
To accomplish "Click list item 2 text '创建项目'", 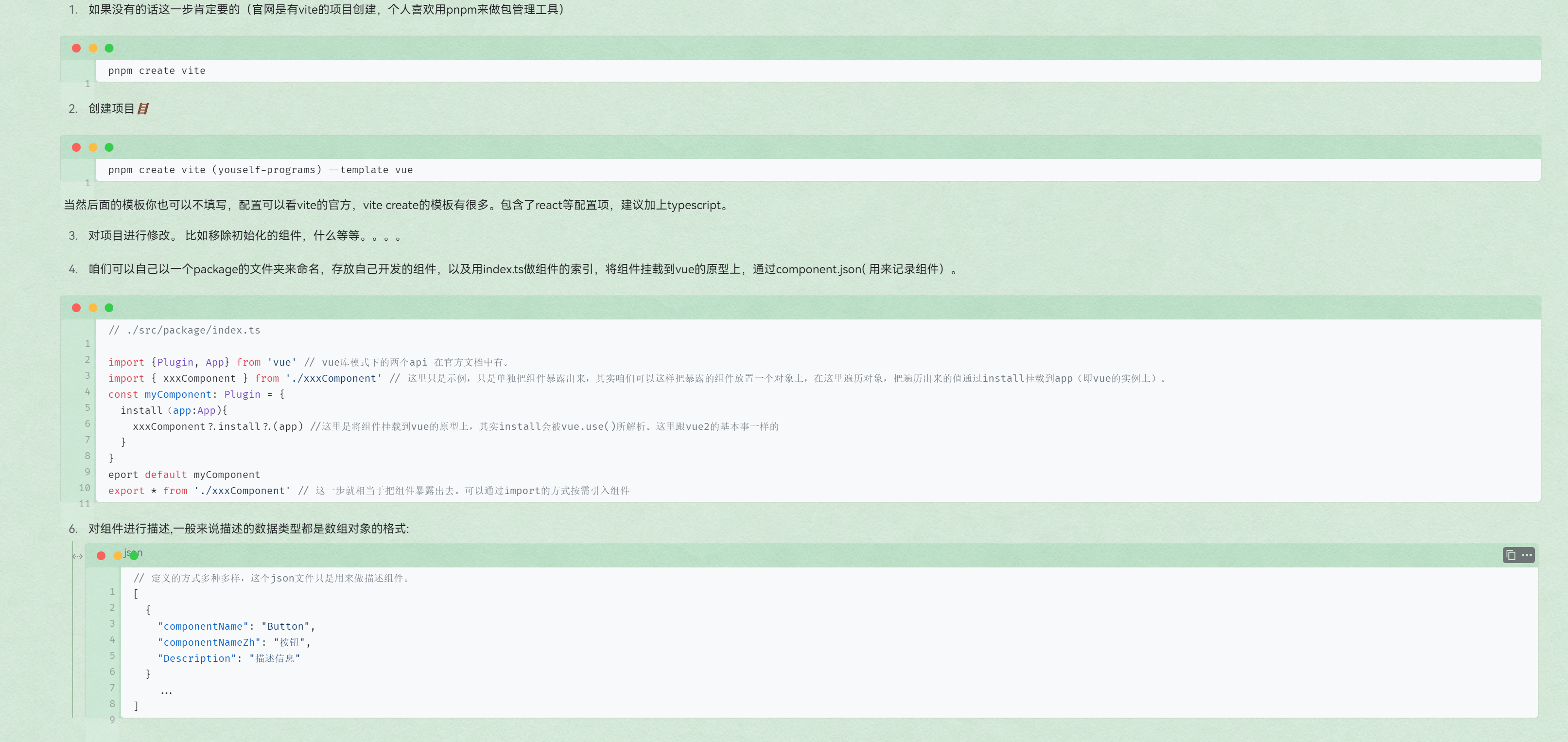I will pos(111,109).
